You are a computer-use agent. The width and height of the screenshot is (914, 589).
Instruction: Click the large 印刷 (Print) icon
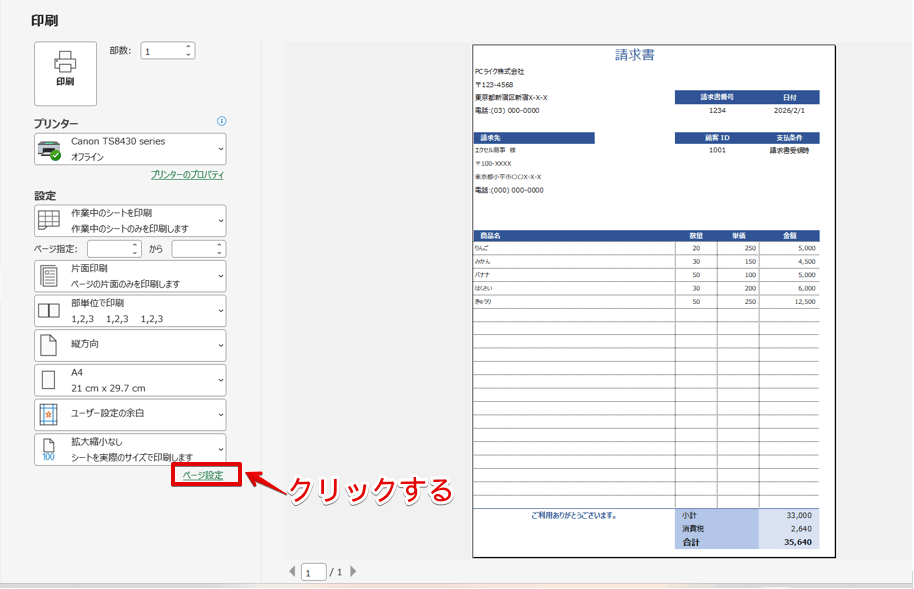65,72
